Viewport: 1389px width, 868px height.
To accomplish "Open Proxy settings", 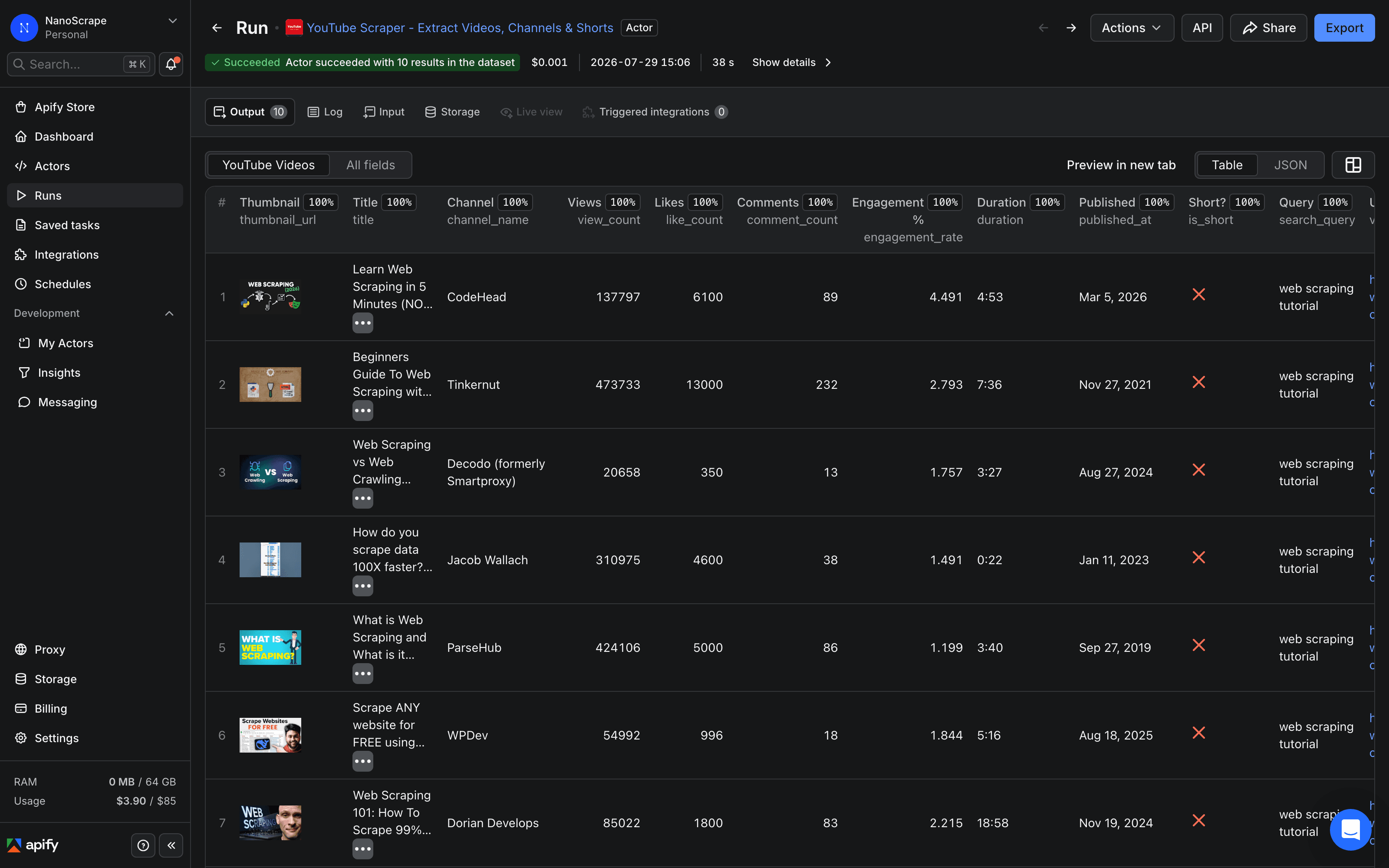I will click(95, 649).
